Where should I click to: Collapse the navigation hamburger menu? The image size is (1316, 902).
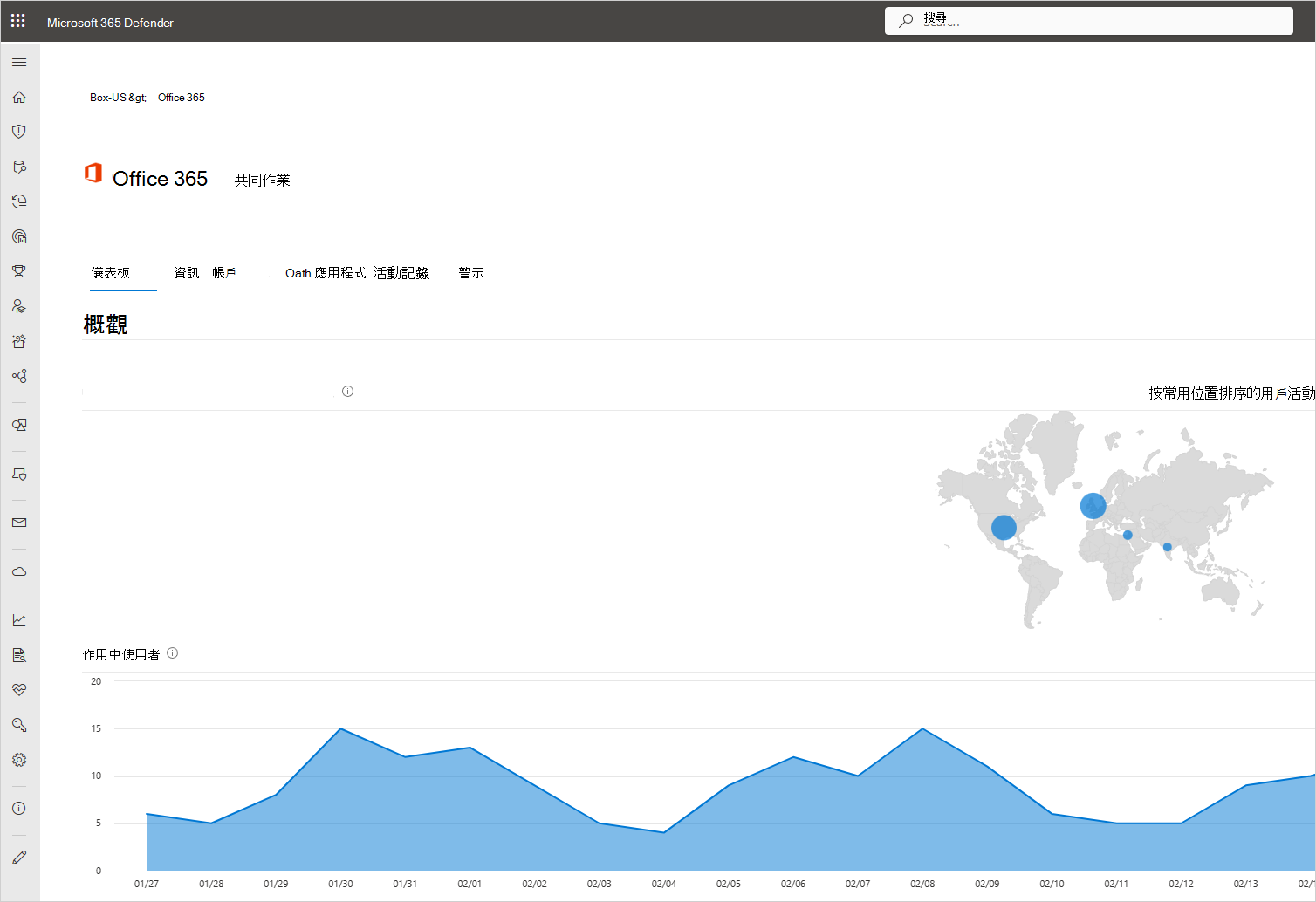tap(19, 63)
